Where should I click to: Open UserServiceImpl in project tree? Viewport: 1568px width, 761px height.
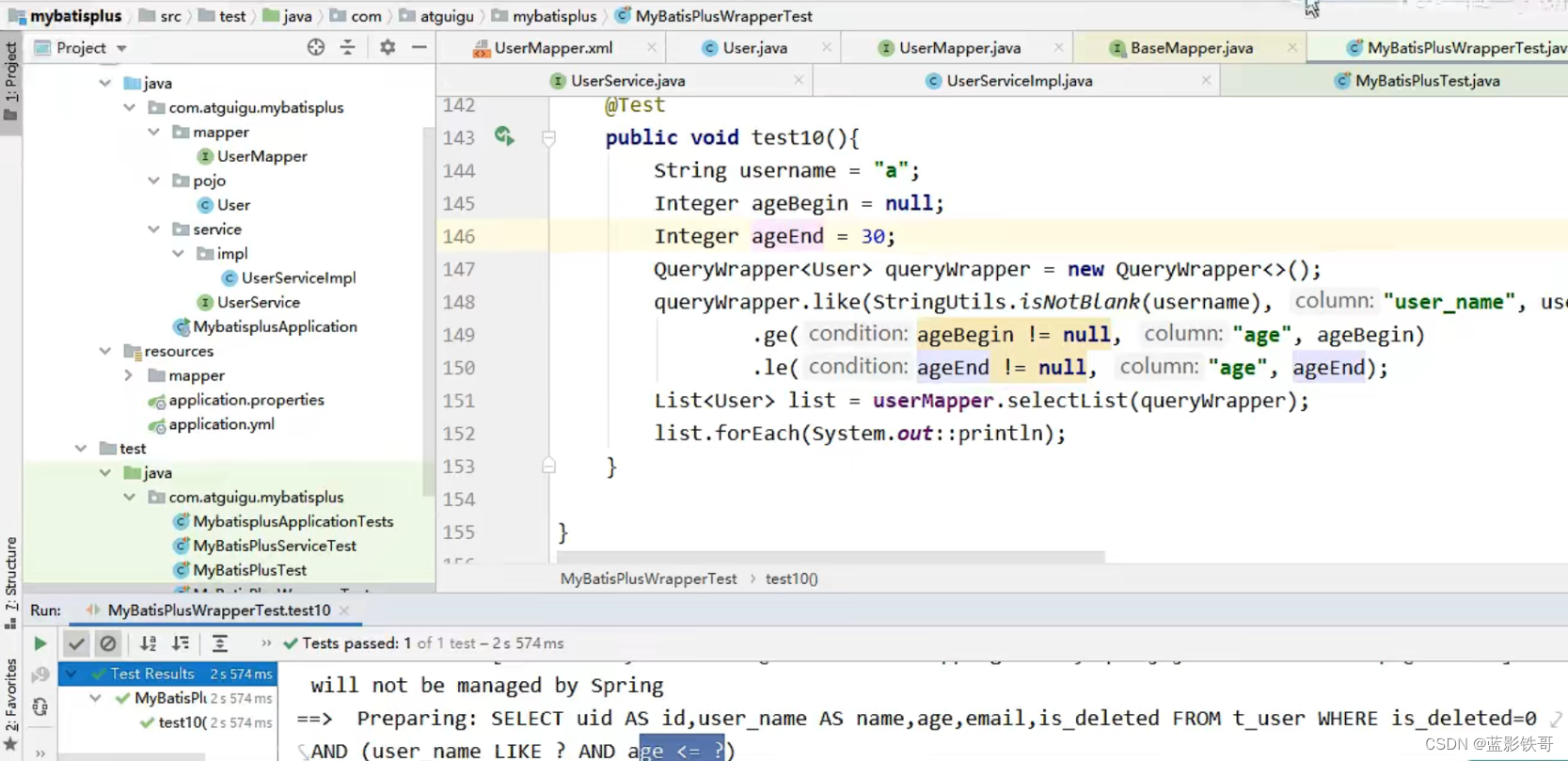(288, 278)
